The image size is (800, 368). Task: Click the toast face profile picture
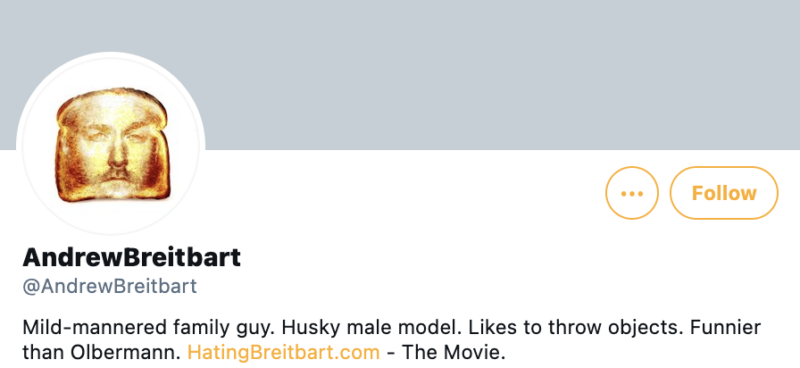coord(111,145)
